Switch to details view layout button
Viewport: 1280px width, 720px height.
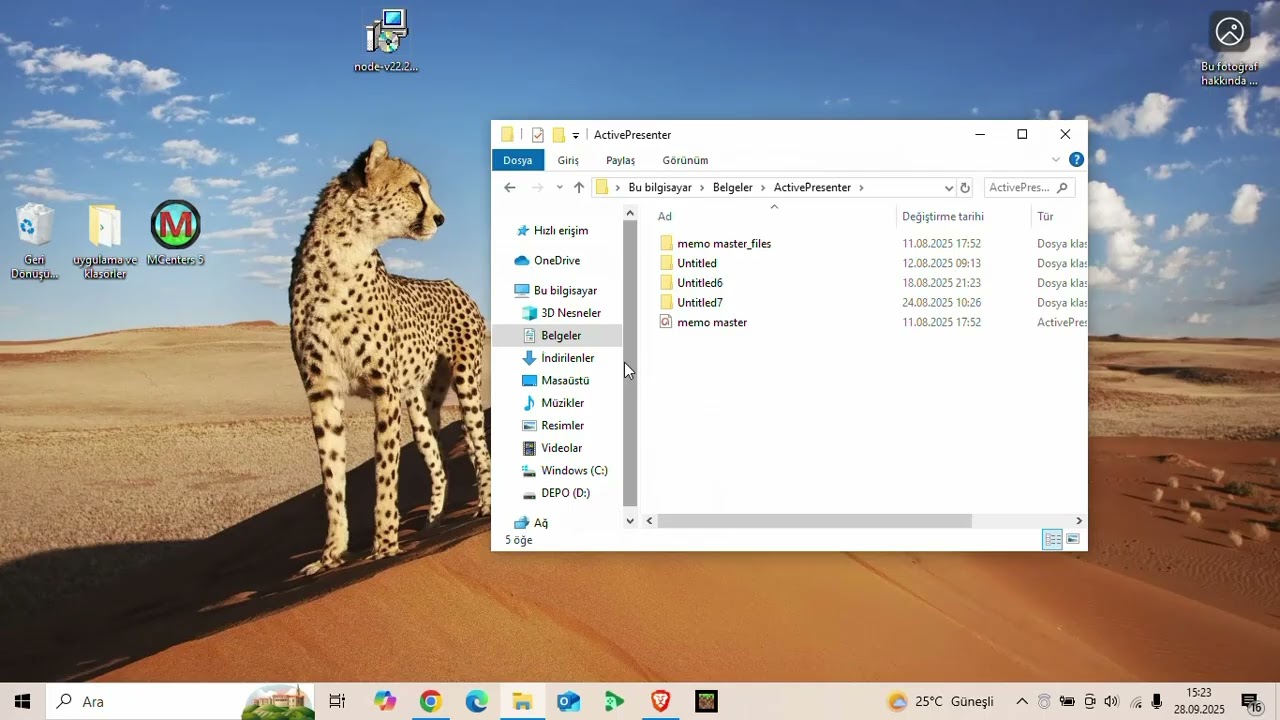1053,540
